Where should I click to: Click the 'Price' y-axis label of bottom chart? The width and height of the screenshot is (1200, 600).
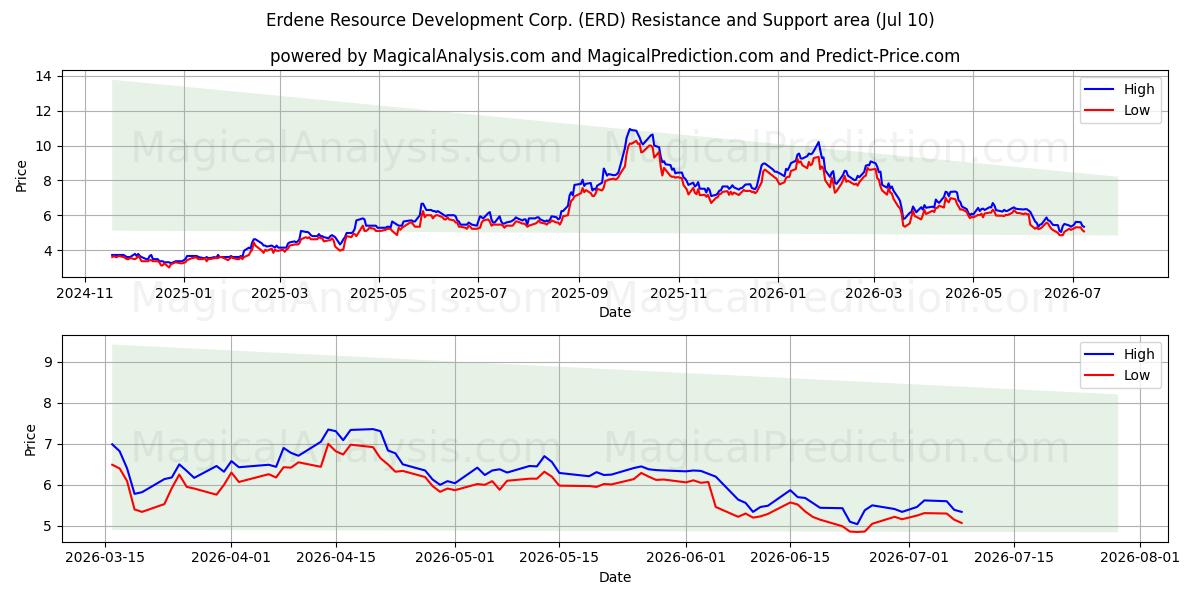[30, 440]
